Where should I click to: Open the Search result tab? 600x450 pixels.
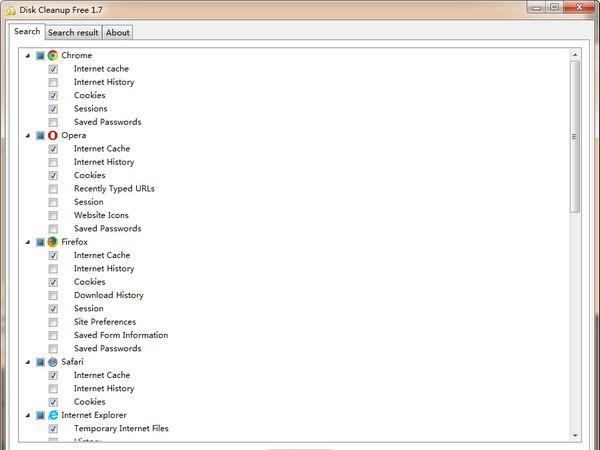tap(73, 33)
